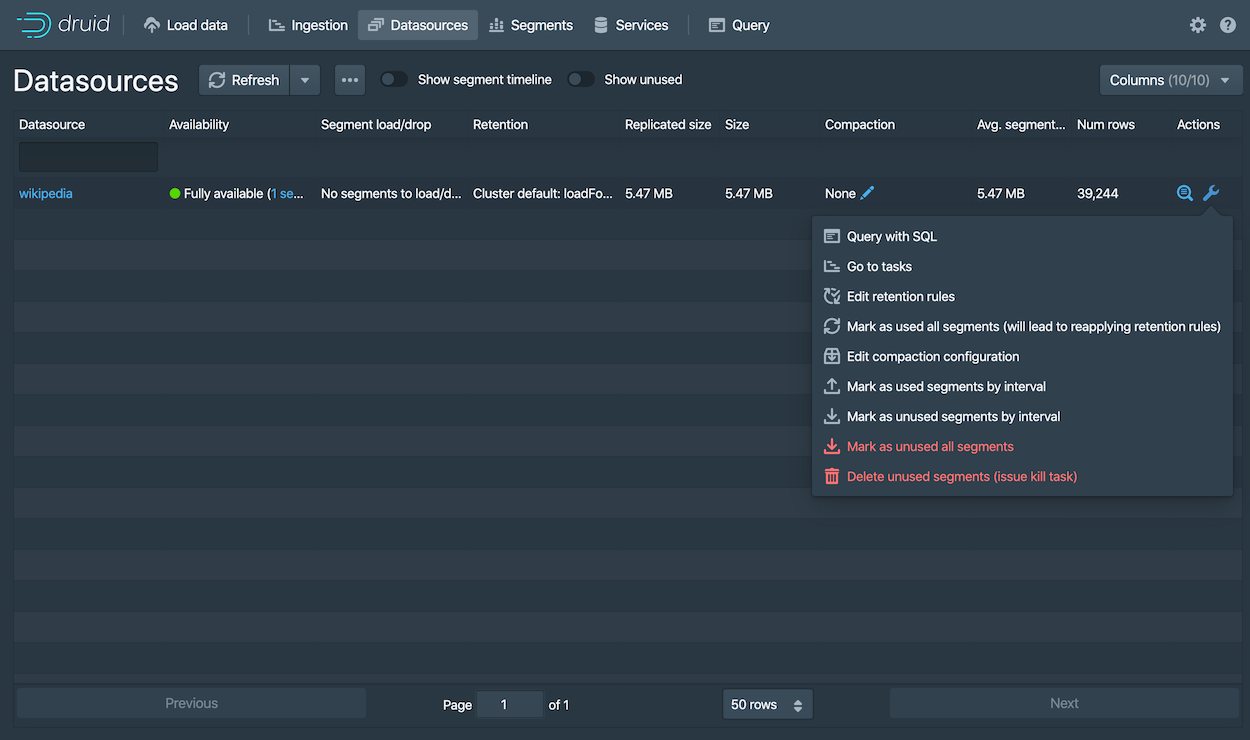Select the magnifying glass icon in Actions column

pyautogui.click(x=1185, y=193)
